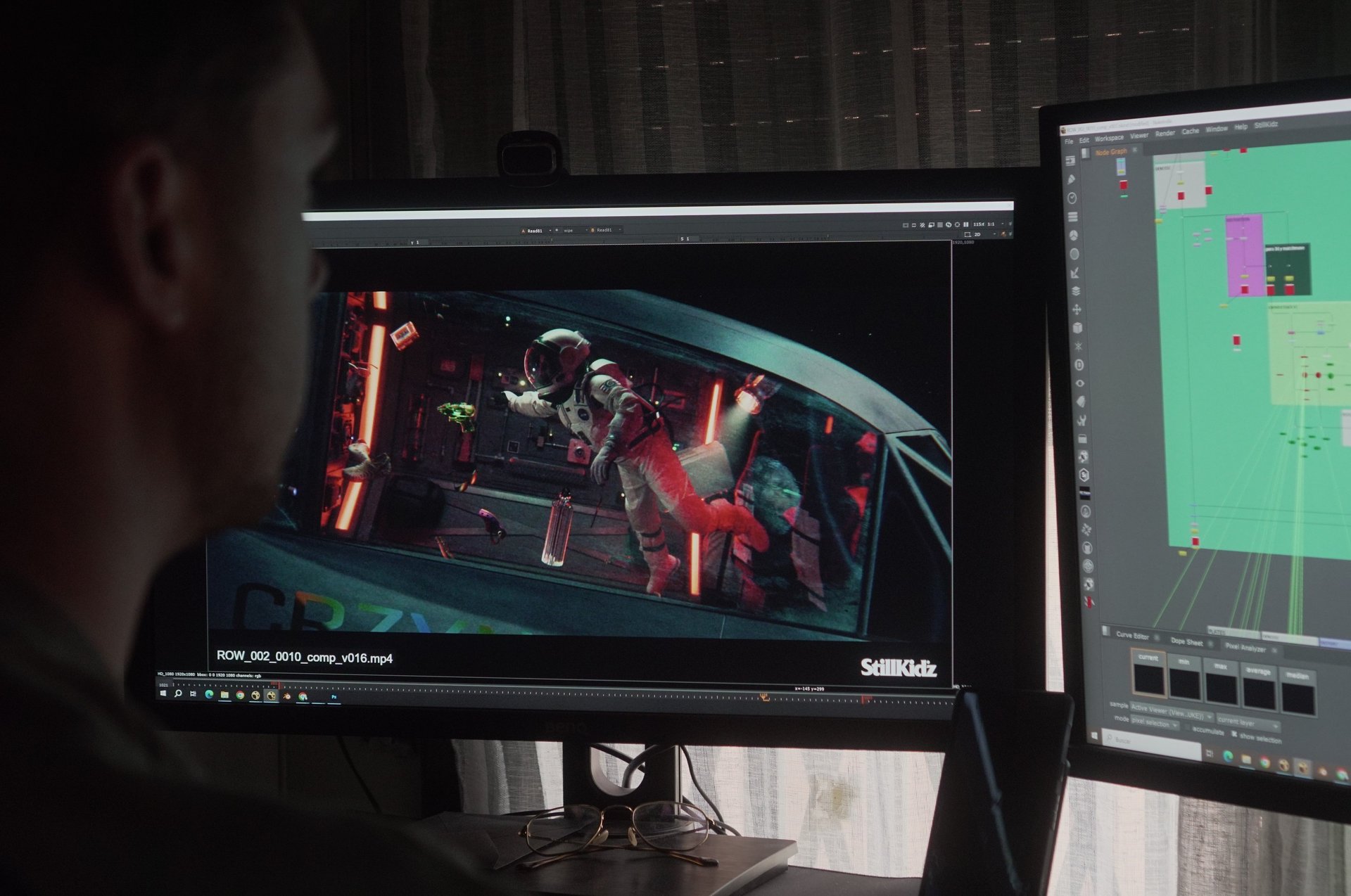
Task: Open the Cache menu
Action: (x=1190, y=132)
